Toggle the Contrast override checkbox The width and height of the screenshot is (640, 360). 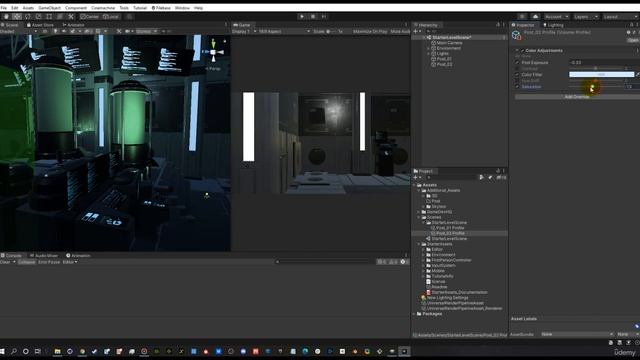pos(517,69)
